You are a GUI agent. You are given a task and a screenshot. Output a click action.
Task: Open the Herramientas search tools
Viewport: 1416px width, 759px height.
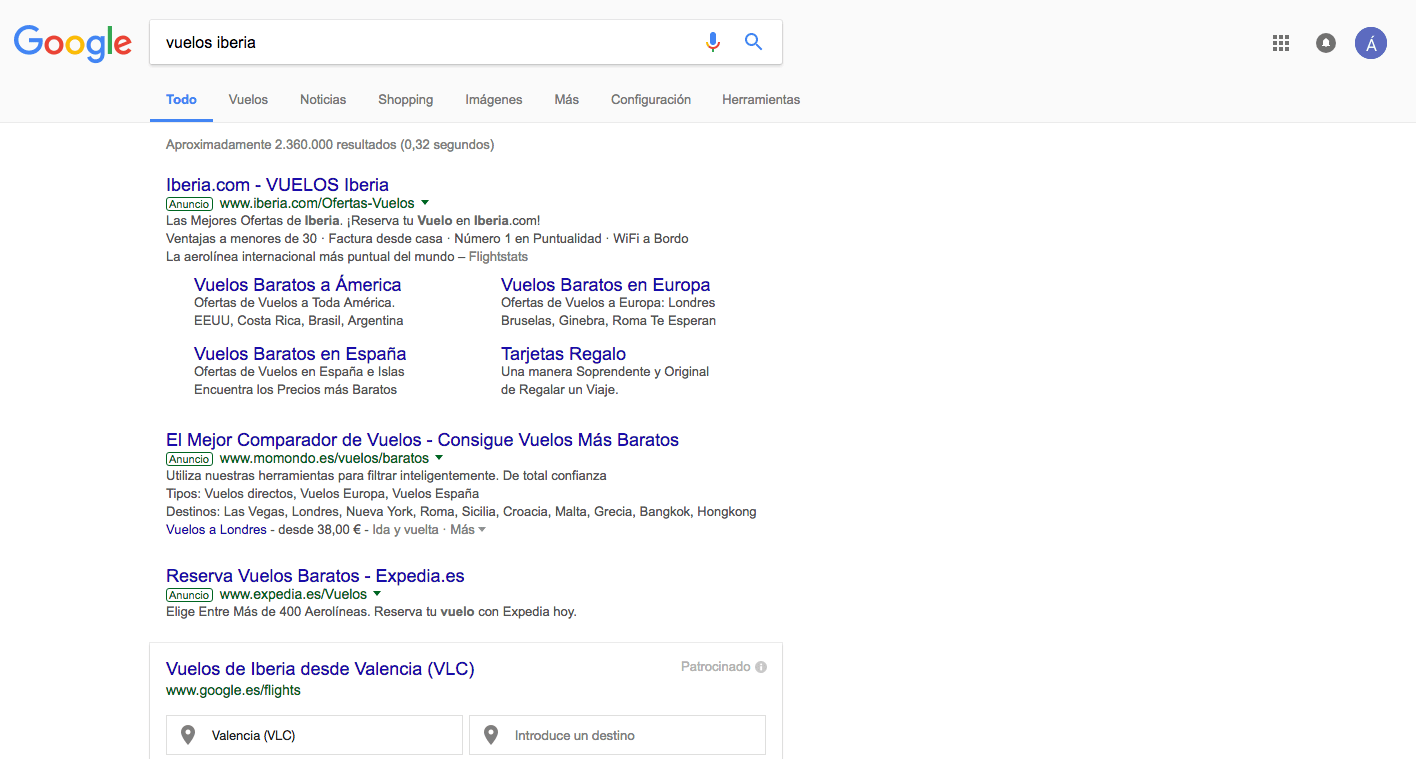[x=760, y=100]
